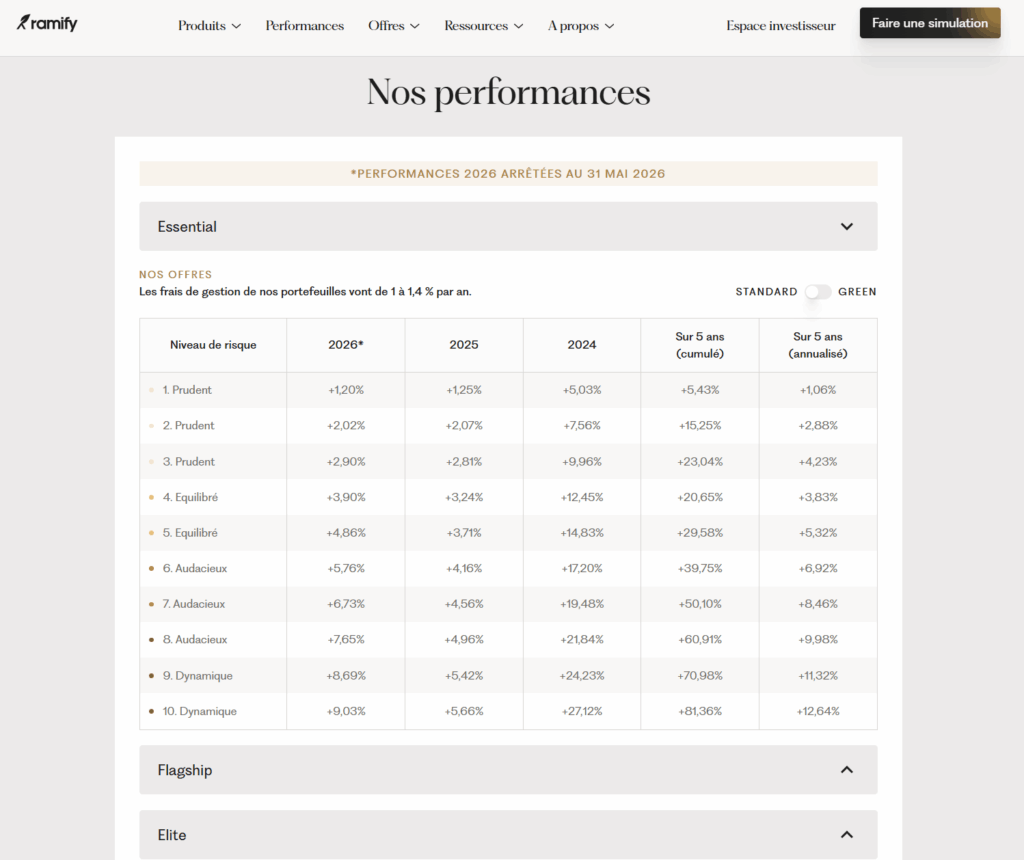The height and width of the screenshot is (860, 1024).
Task: Select the GREEN label
Action: pyautogui.click(x=857, y=292)
